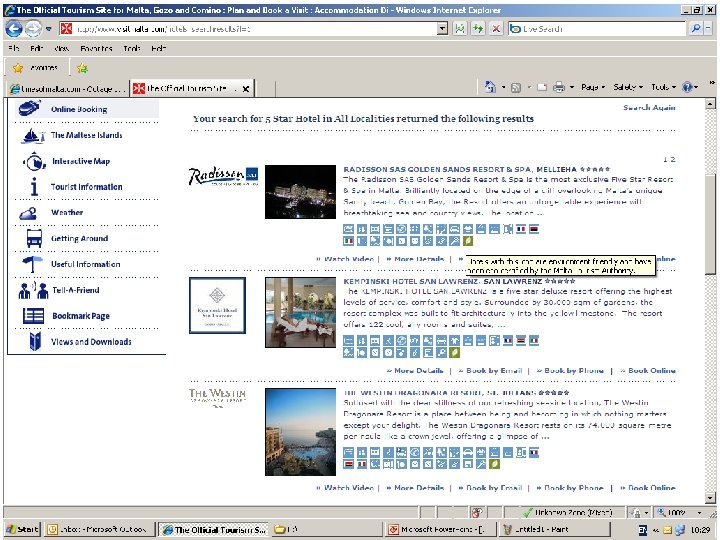The height and width of the screenshot is (540, 720).
Task: Open the Favorites menu
Action: point(96,48)
